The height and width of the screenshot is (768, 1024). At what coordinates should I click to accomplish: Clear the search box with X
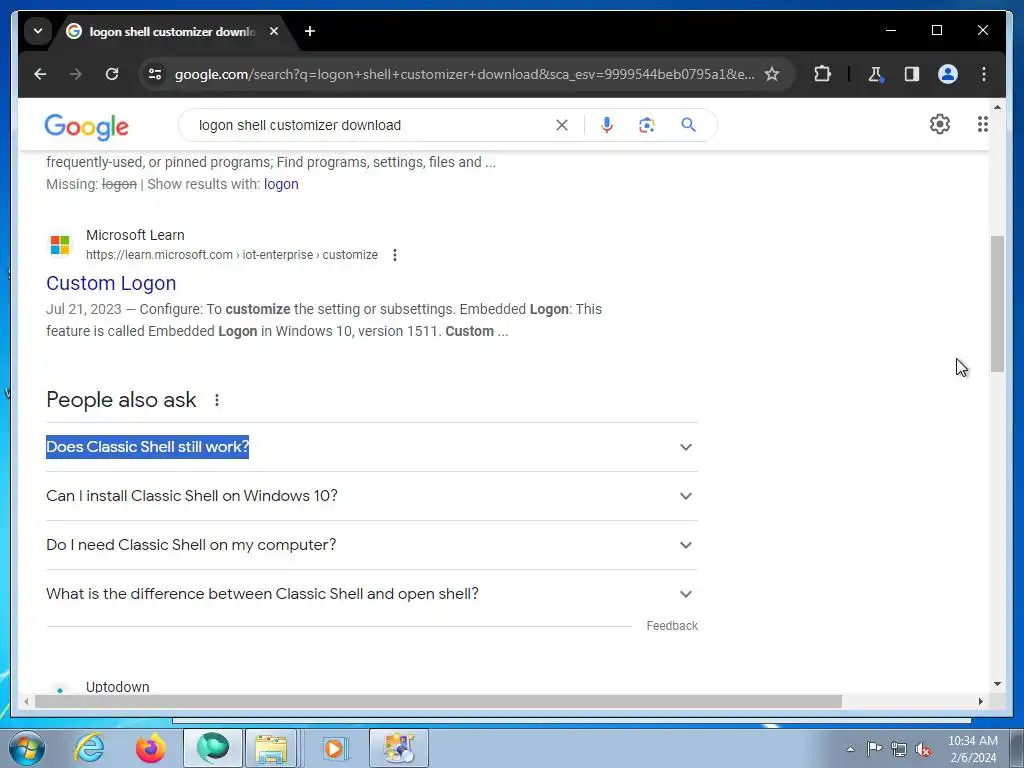[x=562, y=125]
